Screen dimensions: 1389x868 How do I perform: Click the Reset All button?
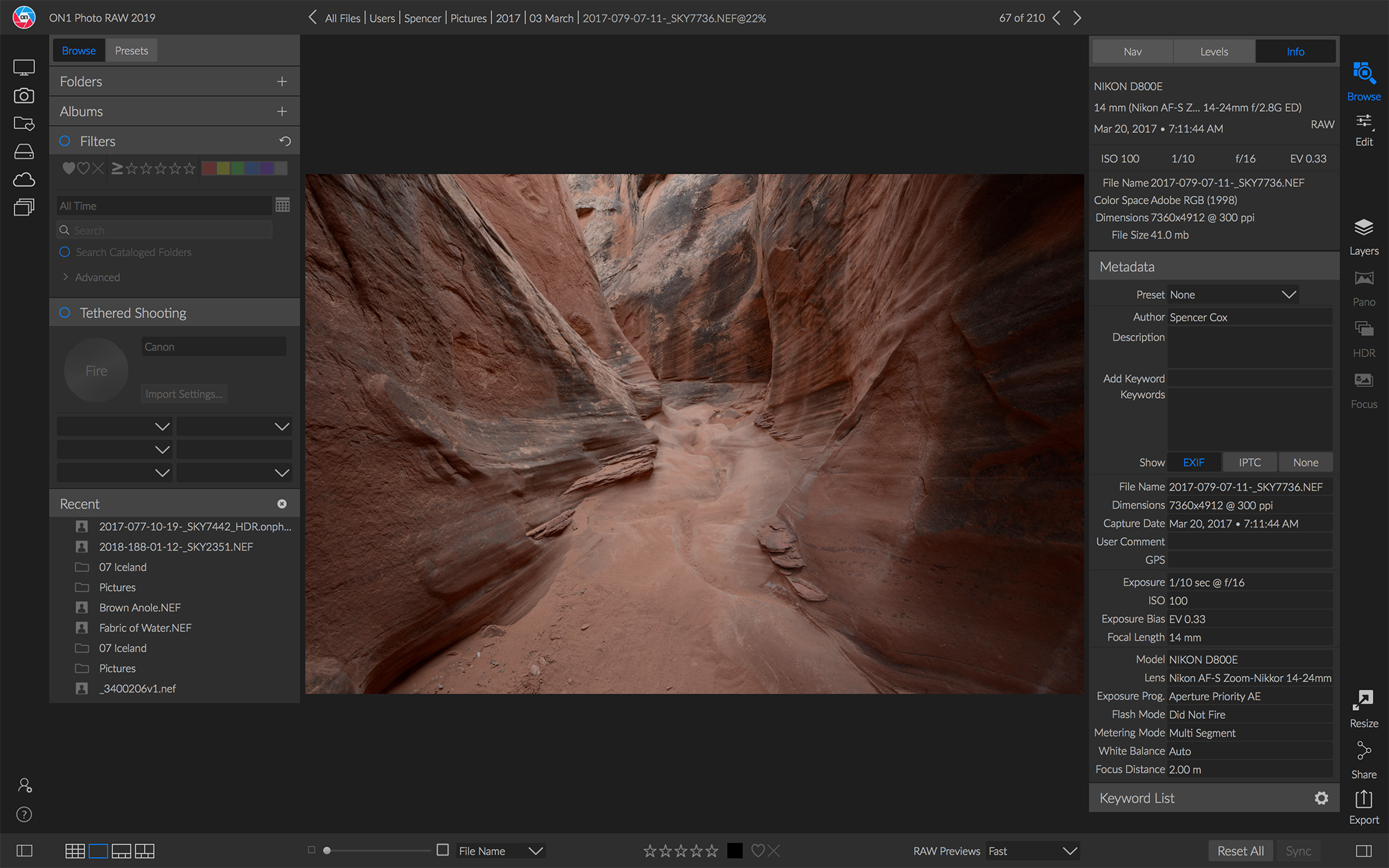tap(1240, 852)
